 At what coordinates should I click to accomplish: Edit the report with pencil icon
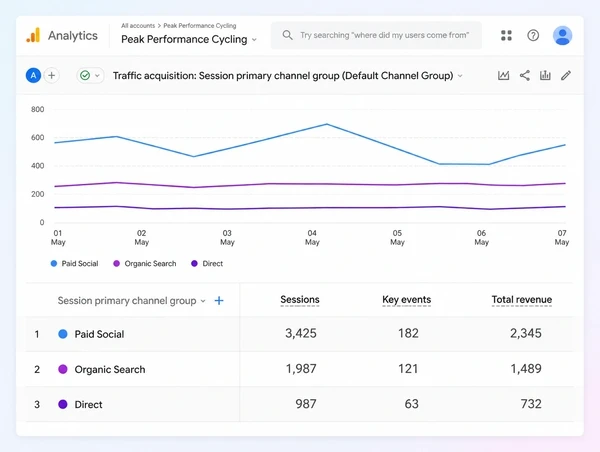(x=566, y=75)
